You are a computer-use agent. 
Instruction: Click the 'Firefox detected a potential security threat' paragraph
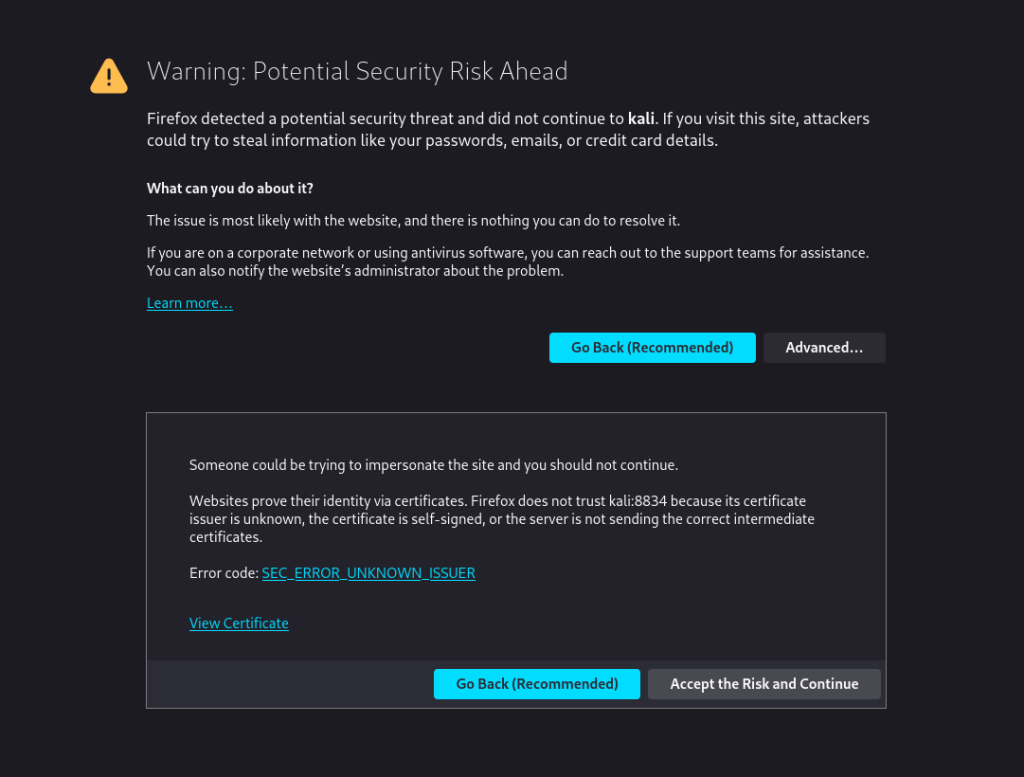point(508,129)
